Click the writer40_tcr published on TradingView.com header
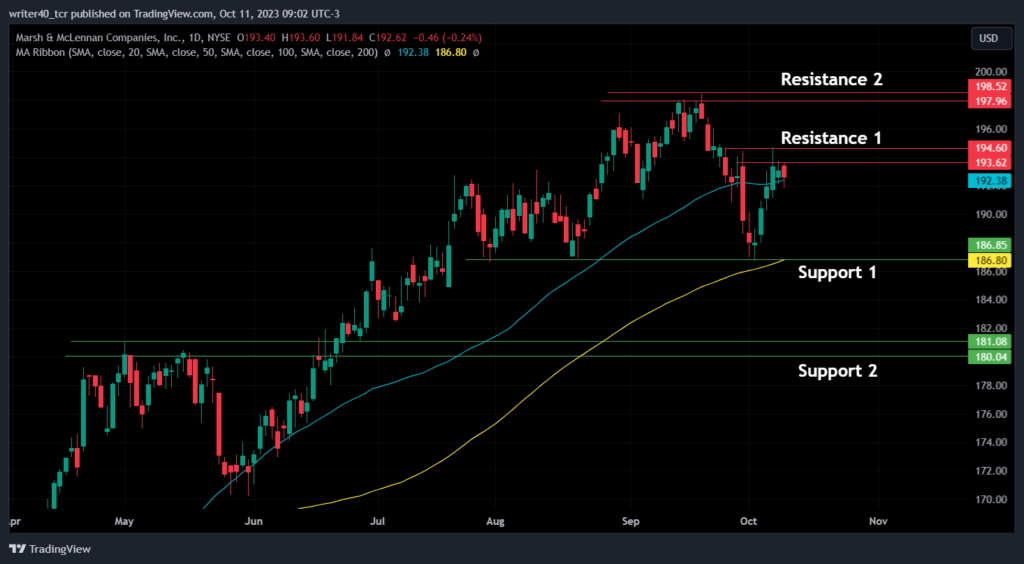1024x564 pixels. (174, 14)
